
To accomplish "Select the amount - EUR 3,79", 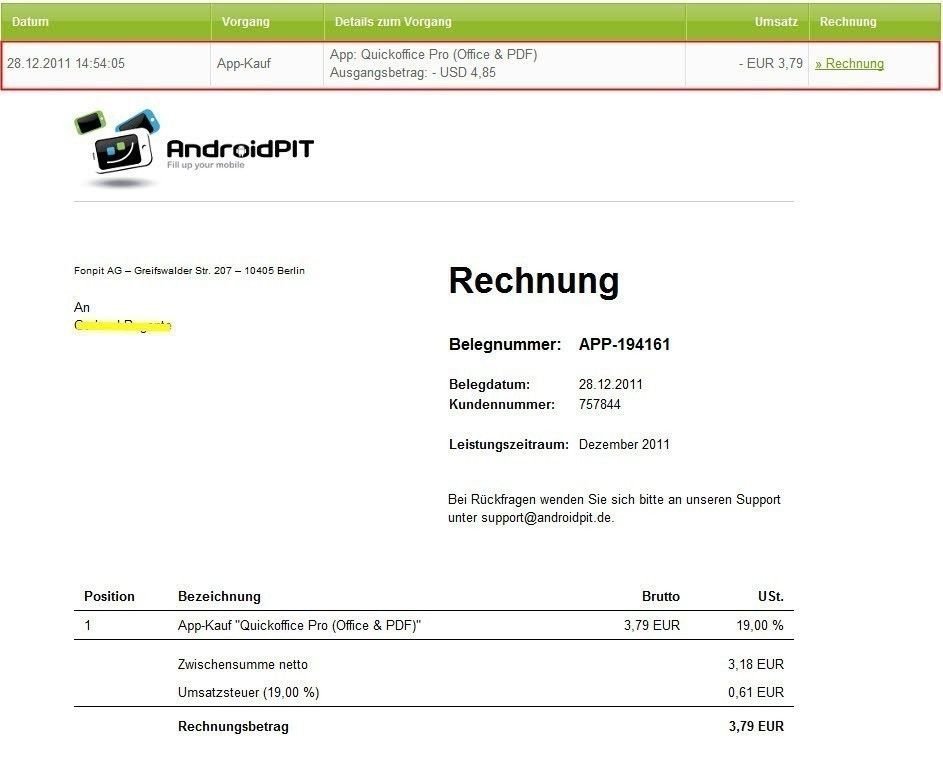I will click(771, 64).
